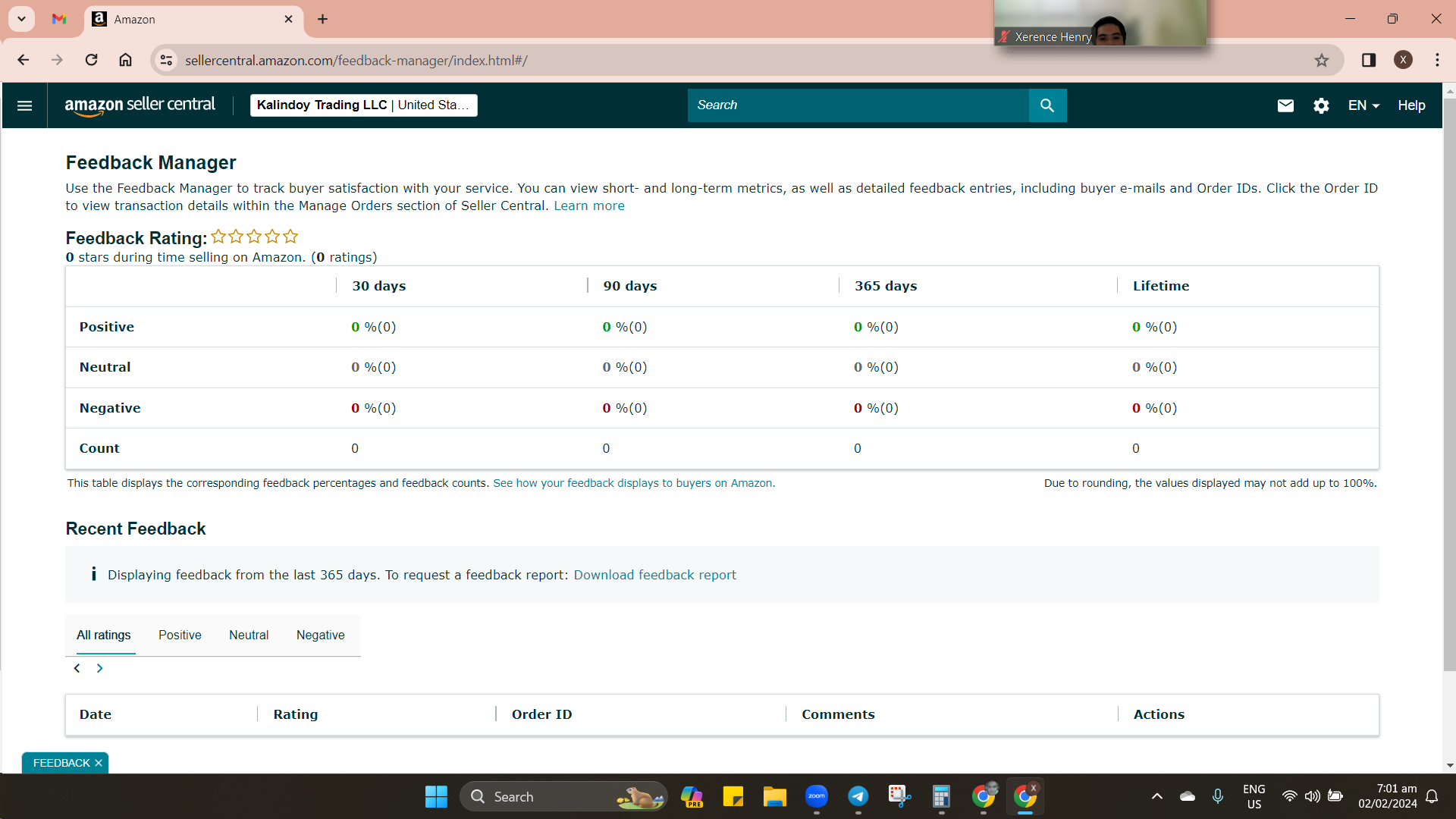Viewport: 1456px width, 819px height.
Task: Show hidden system tray icons
Action: click(x=1157, y=796)
